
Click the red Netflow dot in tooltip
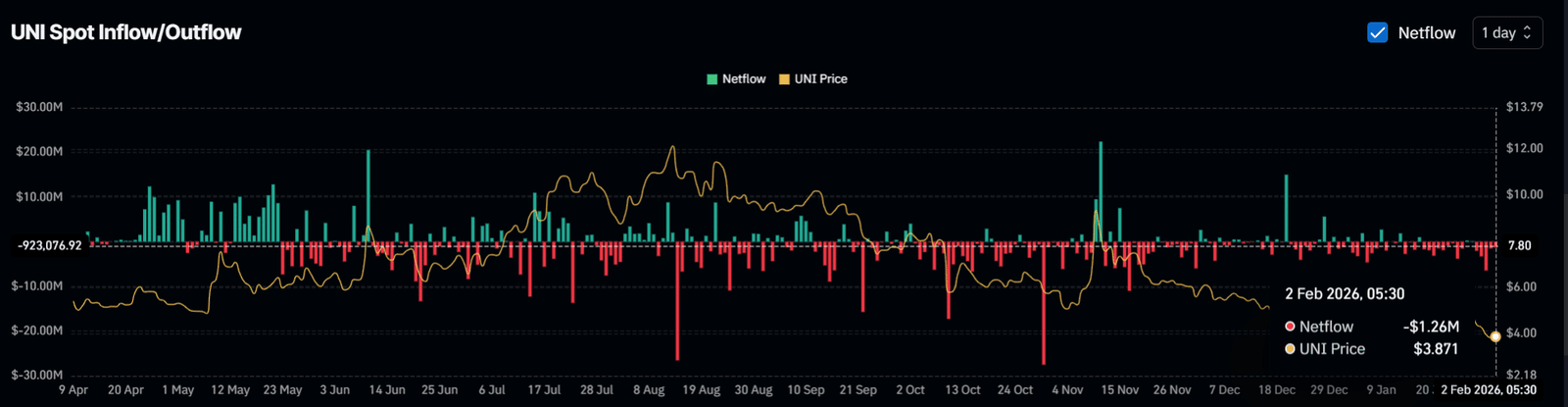(1290, 327)
